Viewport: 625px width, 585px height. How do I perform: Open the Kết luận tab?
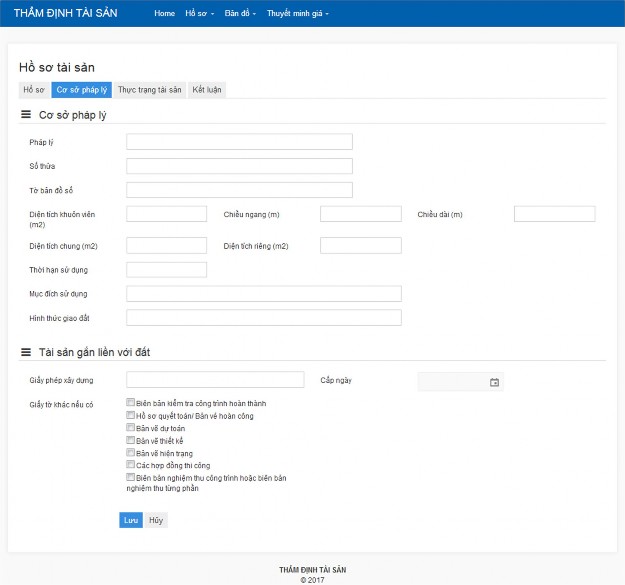point(208,90)
